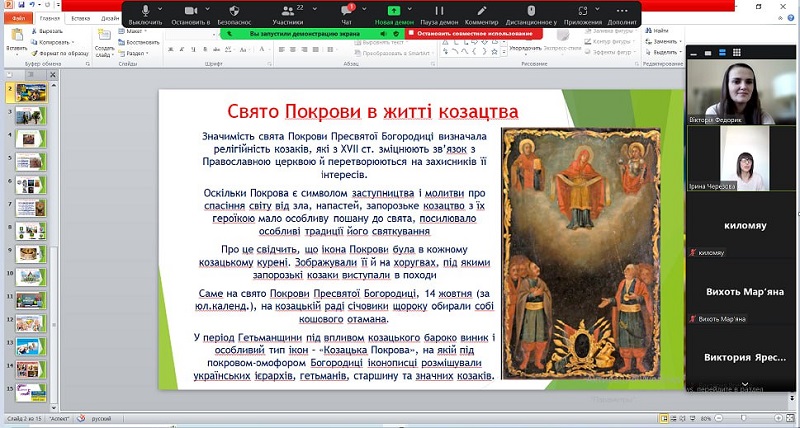Click thumbnail pane scroll-down arrow
800x428 pixels.
tap(54, 408)
